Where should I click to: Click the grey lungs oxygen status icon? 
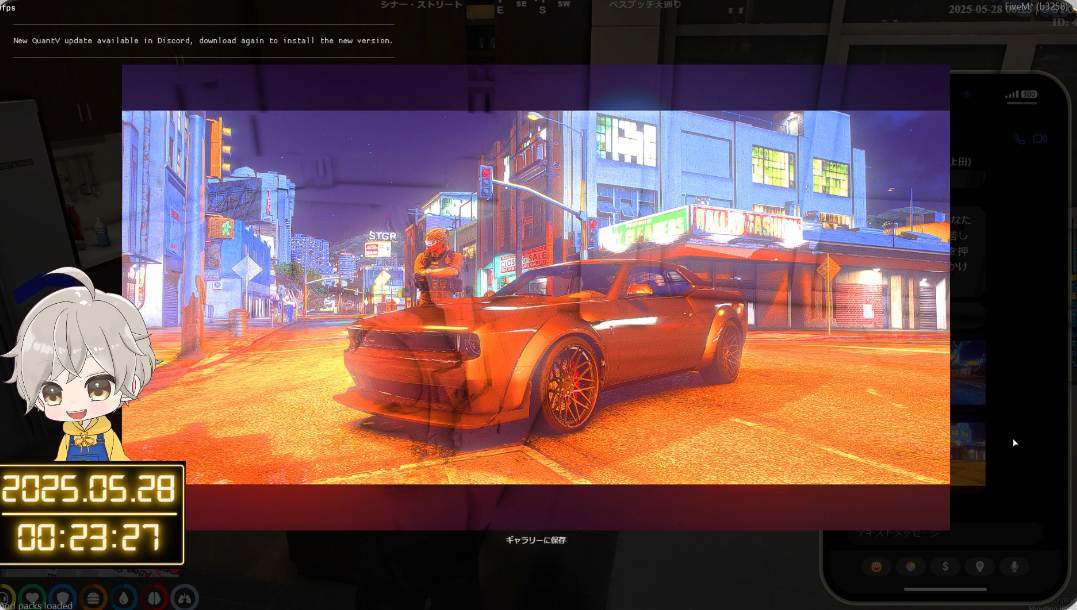point(185,598)
